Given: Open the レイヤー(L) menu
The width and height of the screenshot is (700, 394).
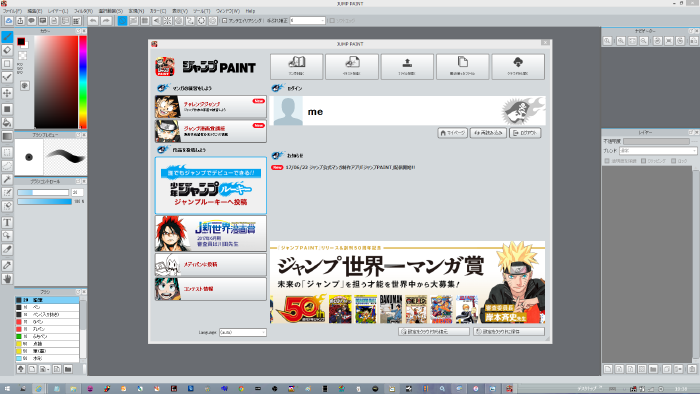Looking at the screenshot, I should tap(58, 11).
